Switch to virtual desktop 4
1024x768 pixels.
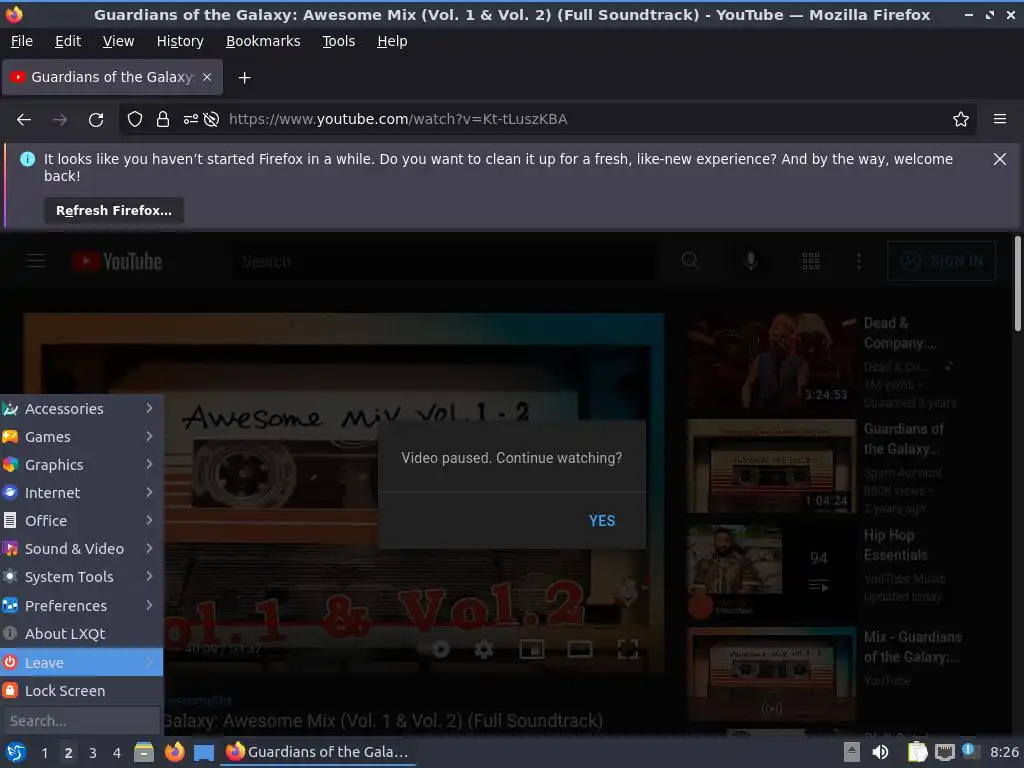tap(117, 753)
